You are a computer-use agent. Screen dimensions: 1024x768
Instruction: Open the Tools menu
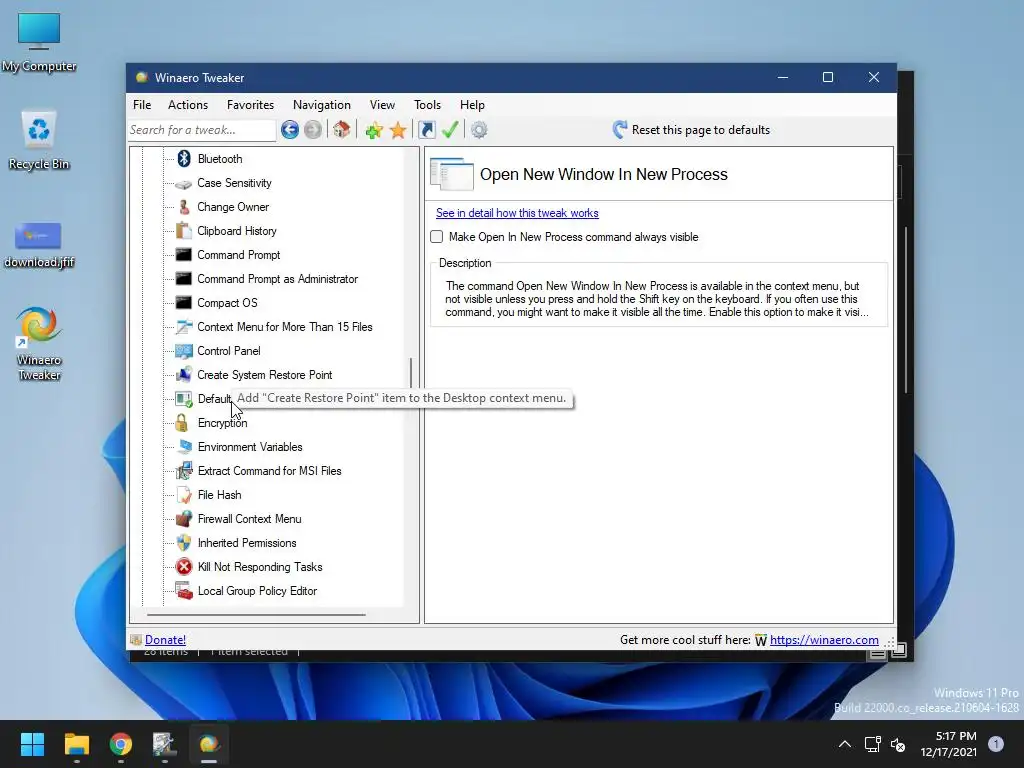[x=427, y=105]
